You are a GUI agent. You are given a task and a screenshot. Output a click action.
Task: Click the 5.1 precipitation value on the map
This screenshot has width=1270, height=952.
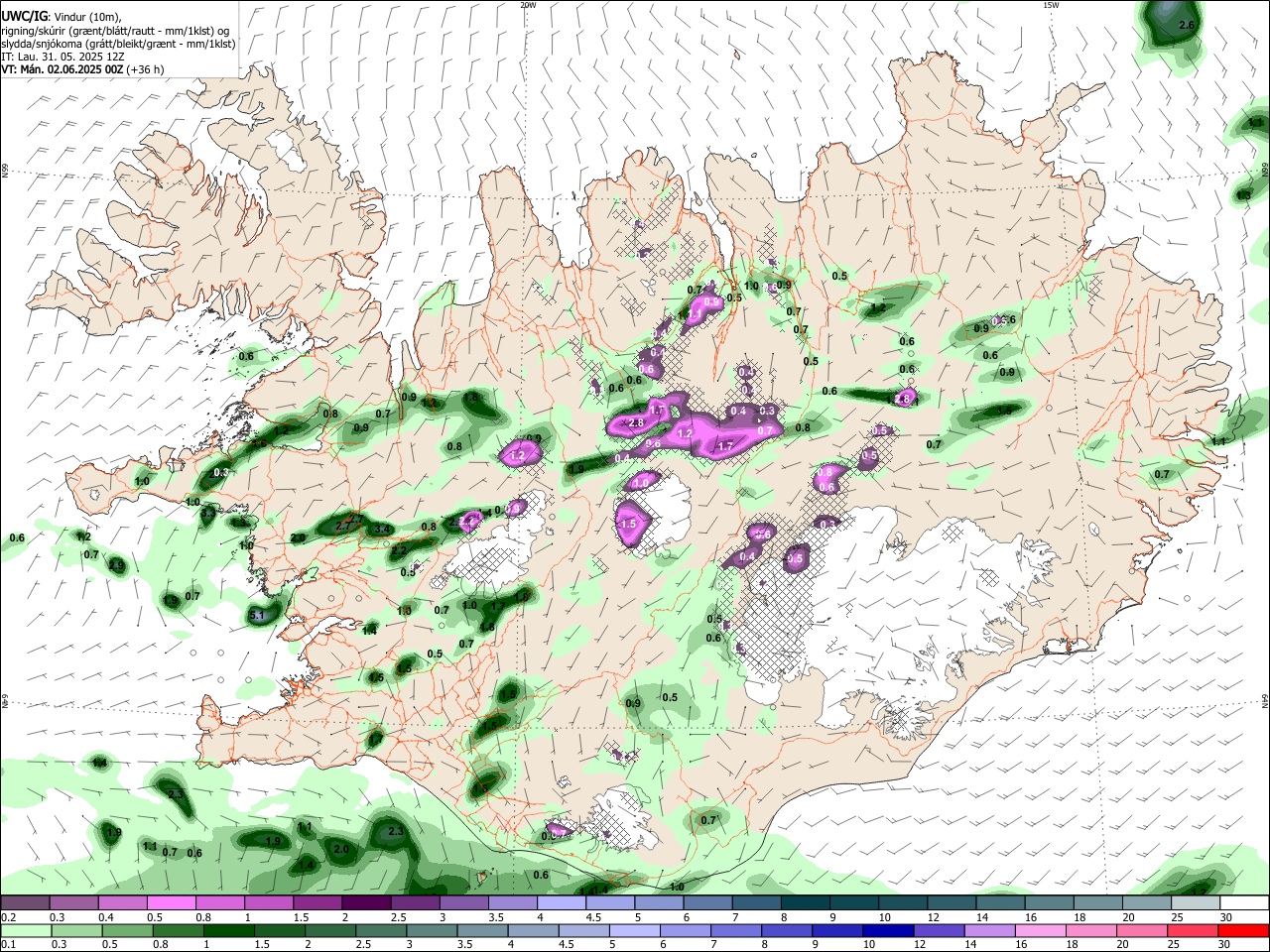coord(258,616)
